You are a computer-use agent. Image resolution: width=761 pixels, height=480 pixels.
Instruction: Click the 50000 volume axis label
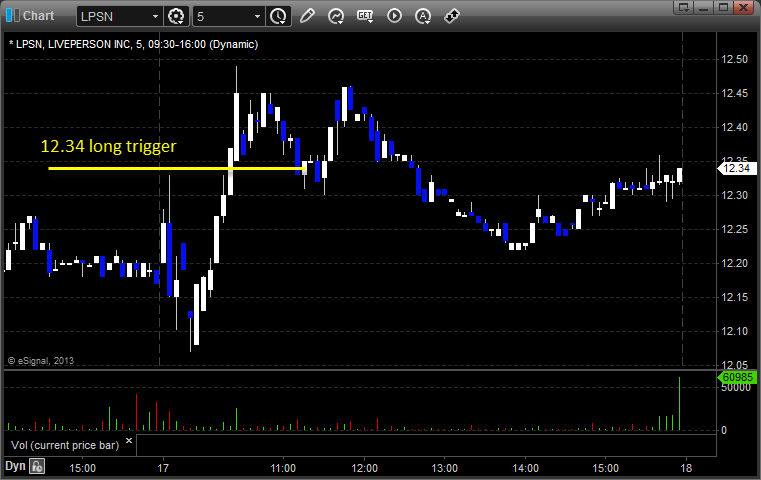[x=736, y=388]
